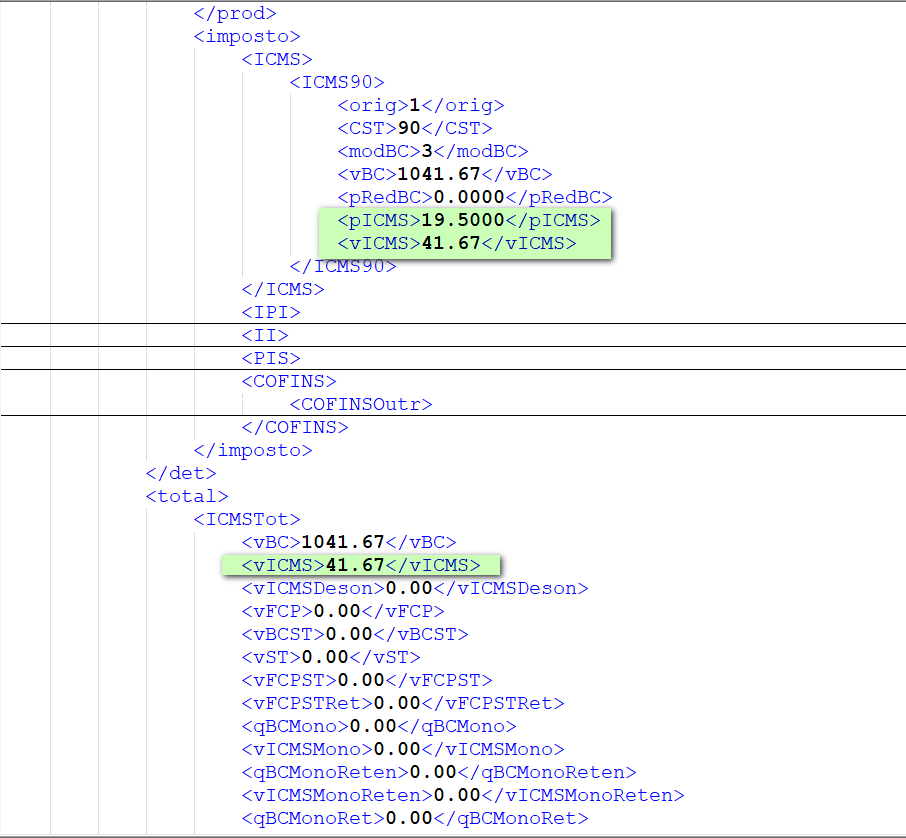Select the <qBCMono>0.00</qBCMono> line

point(379,726)
